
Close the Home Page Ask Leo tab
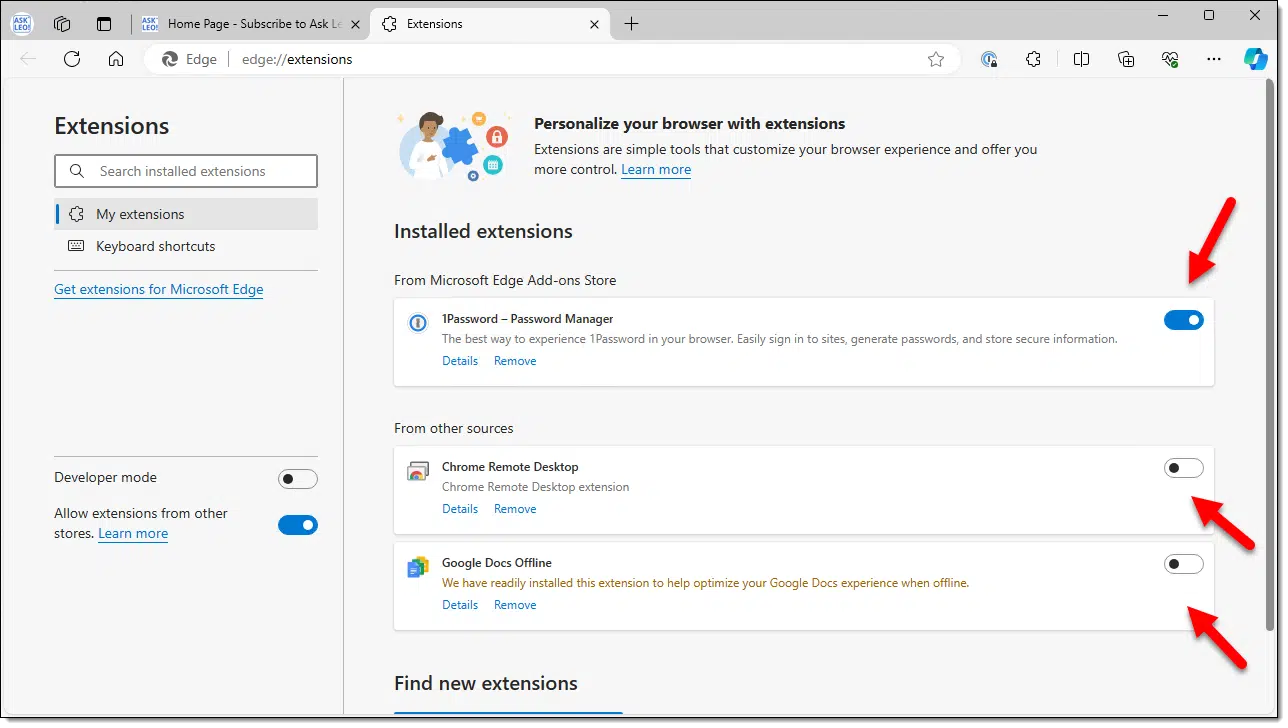pos(356,24)
